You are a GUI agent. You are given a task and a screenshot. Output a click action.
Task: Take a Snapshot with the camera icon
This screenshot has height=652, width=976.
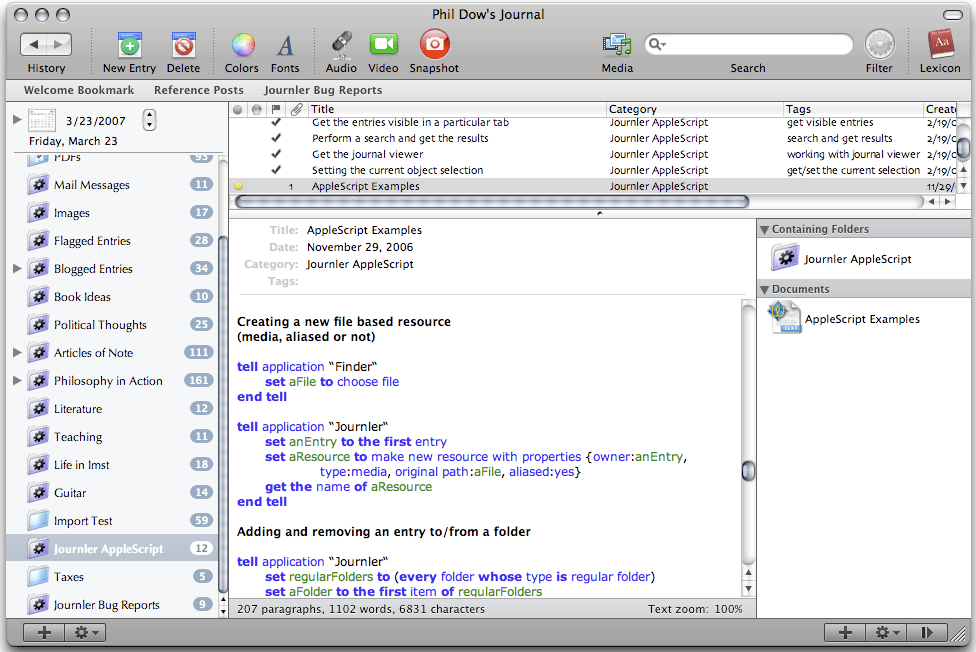[x=434, y=44]
